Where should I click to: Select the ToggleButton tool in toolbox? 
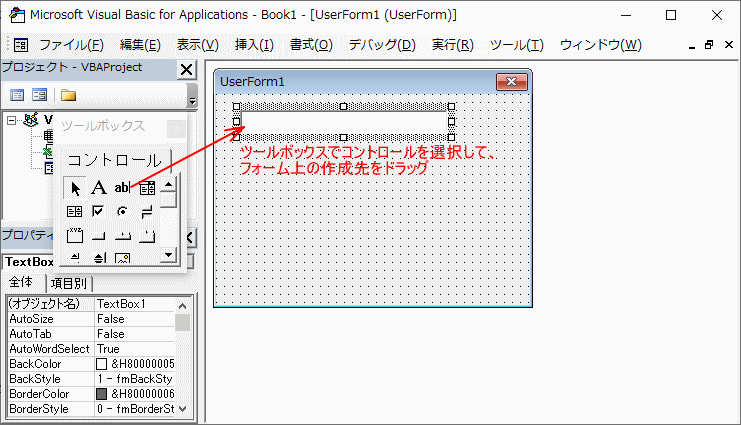coord(147,211)
